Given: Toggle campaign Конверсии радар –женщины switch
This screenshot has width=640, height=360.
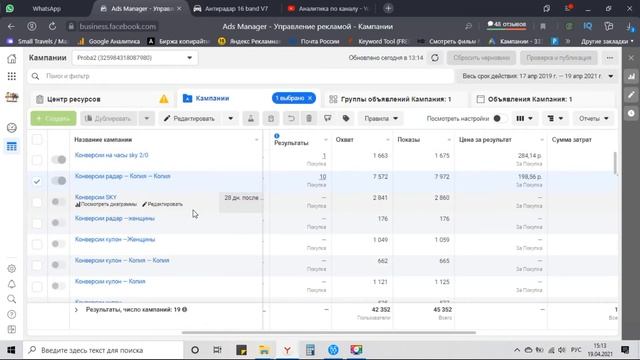Looking at the screenshot, I should (59, 223).
